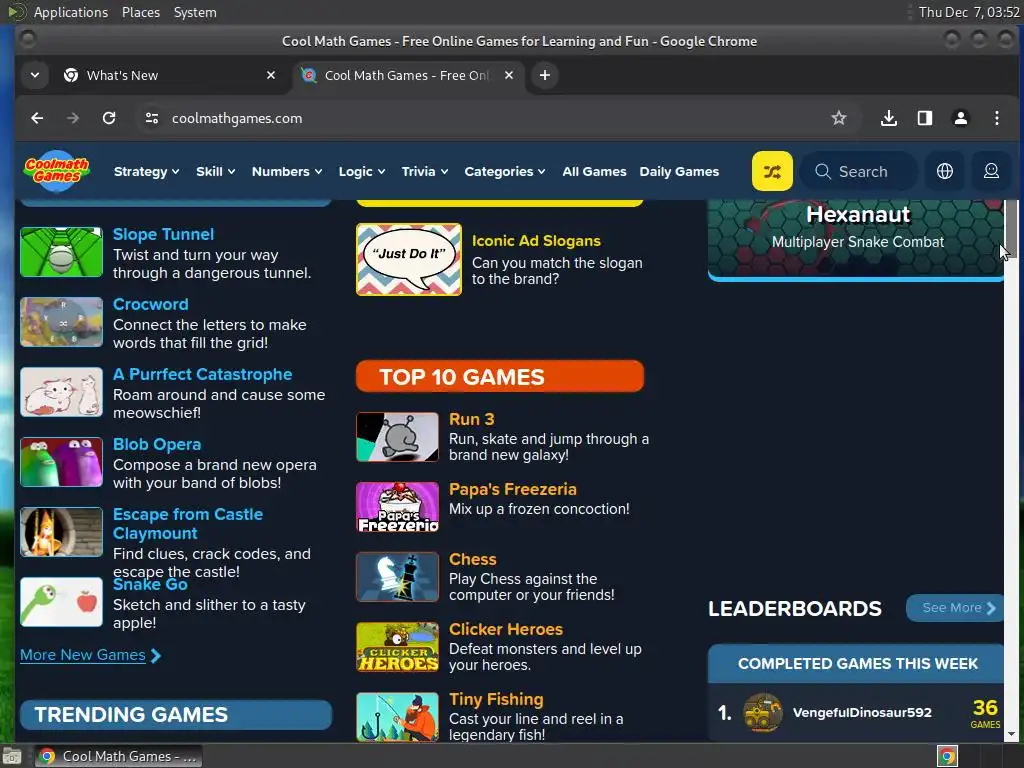The image size is (1024, 768).
Task: Click the Cool Math Games taskbar entry
Action: tap(118, 756)
